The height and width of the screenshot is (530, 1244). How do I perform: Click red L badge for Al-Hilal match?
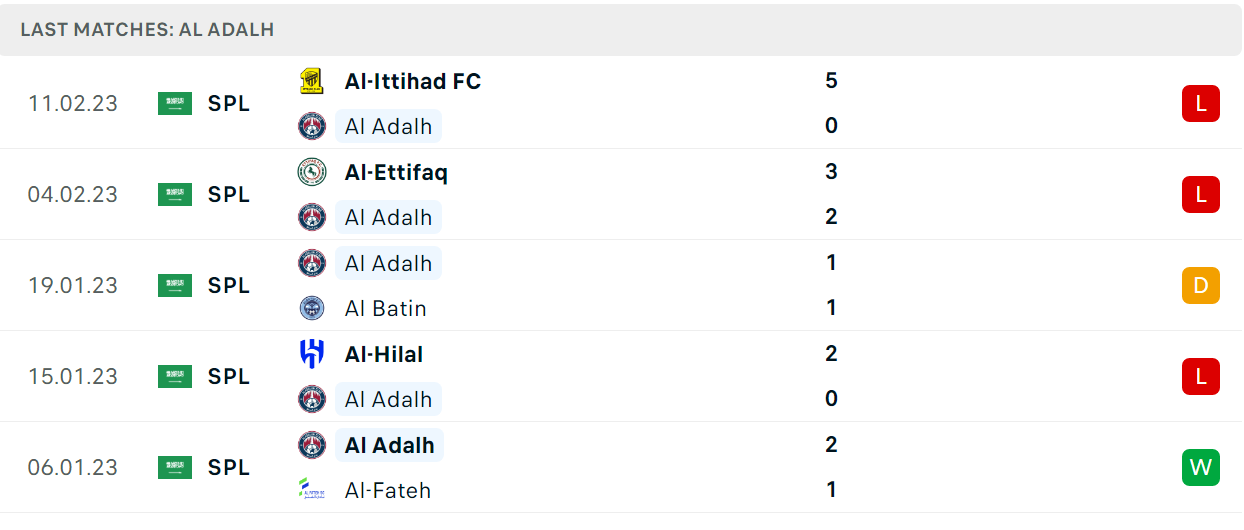click(x=1200, y=376)
